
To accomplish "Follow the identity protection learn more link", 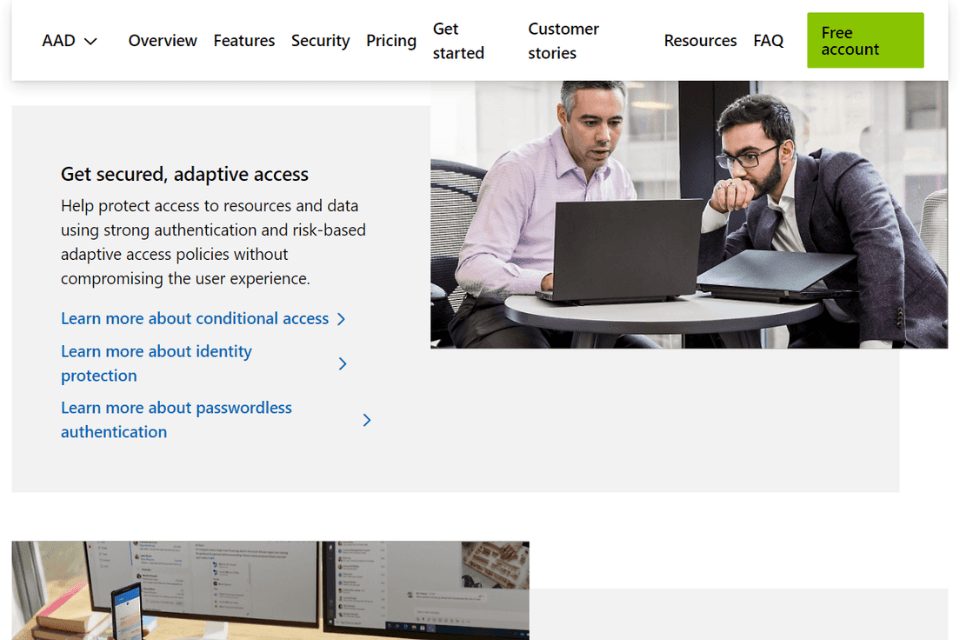I will 156,363.
